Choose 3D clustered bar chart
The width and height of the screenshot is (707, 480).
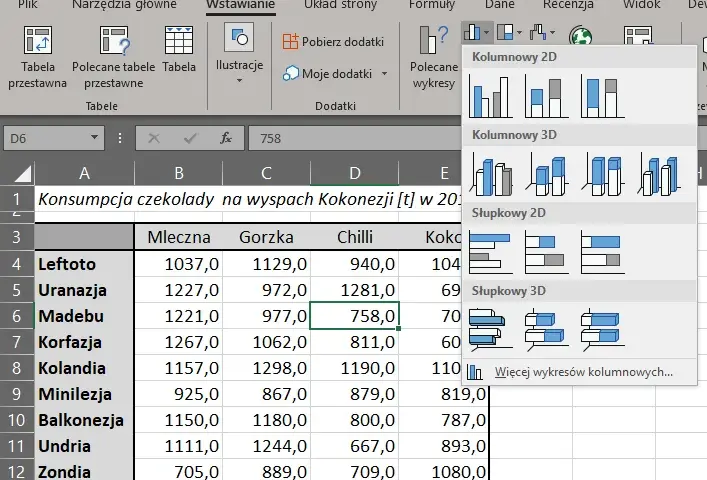491,329
